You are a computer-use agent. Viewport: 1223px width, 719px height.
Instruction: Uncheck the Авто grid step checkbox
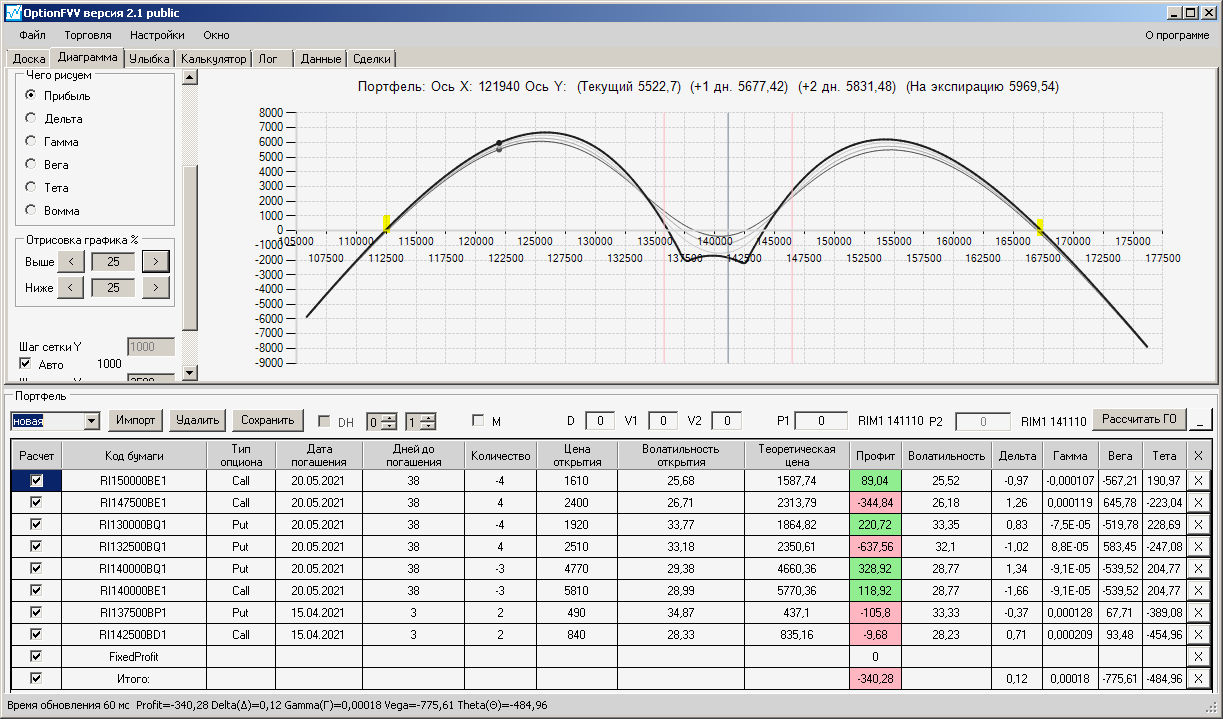[x=26, y=365]
